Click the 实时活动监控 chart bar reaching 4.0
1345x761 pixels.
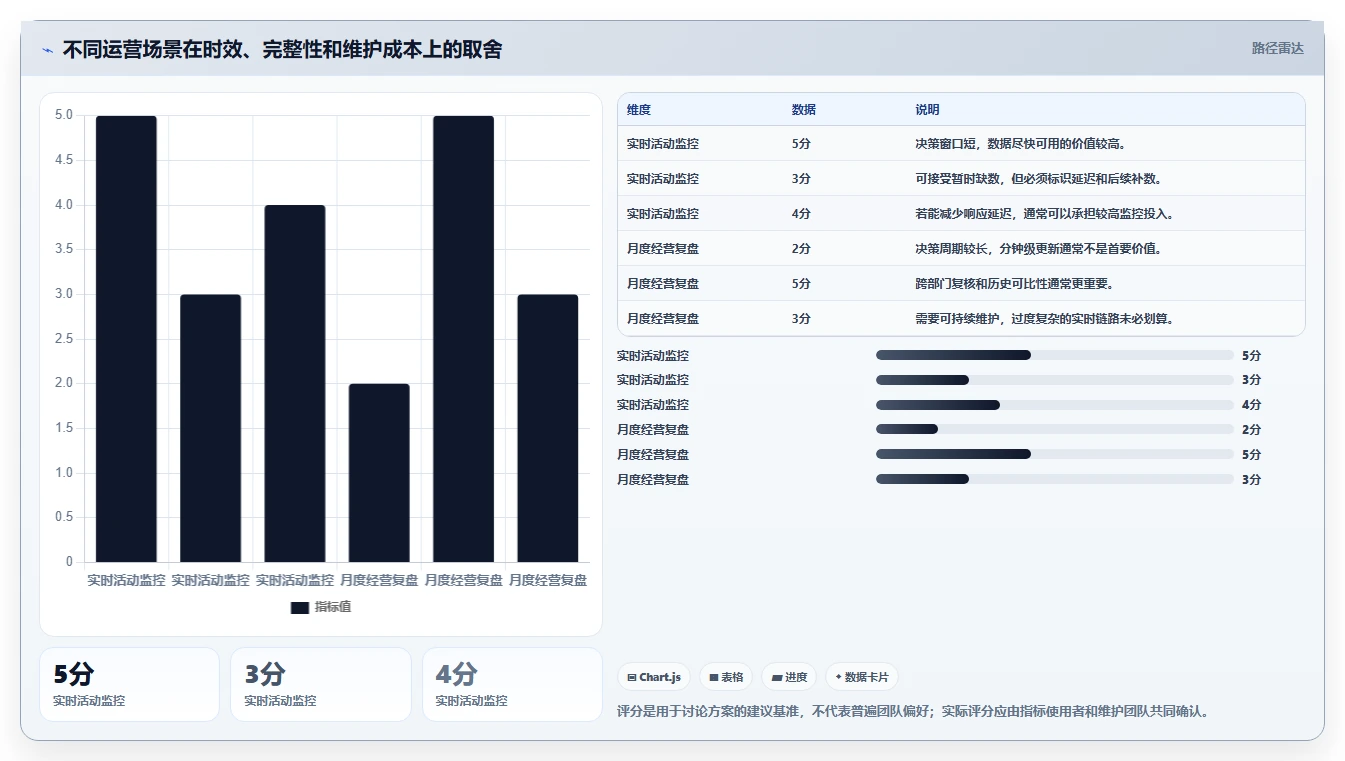(x=295, y=383)
